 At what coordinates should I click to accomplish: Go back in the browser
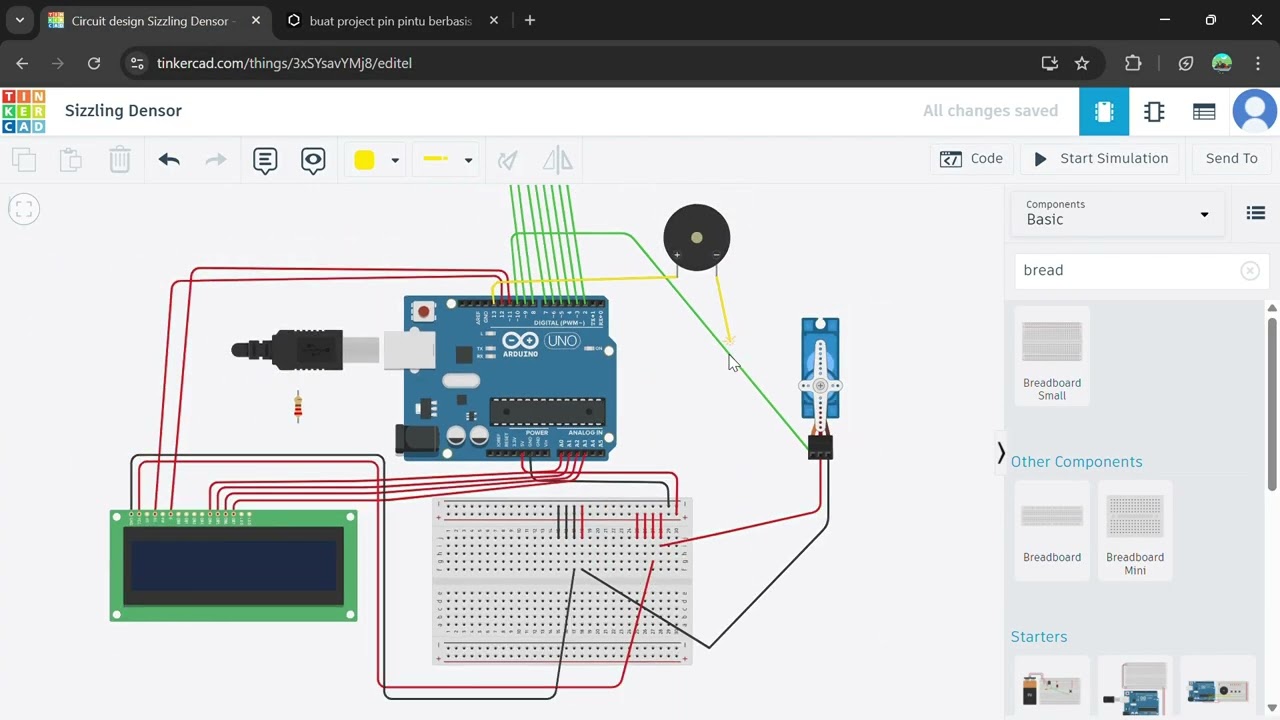[22, 63]
